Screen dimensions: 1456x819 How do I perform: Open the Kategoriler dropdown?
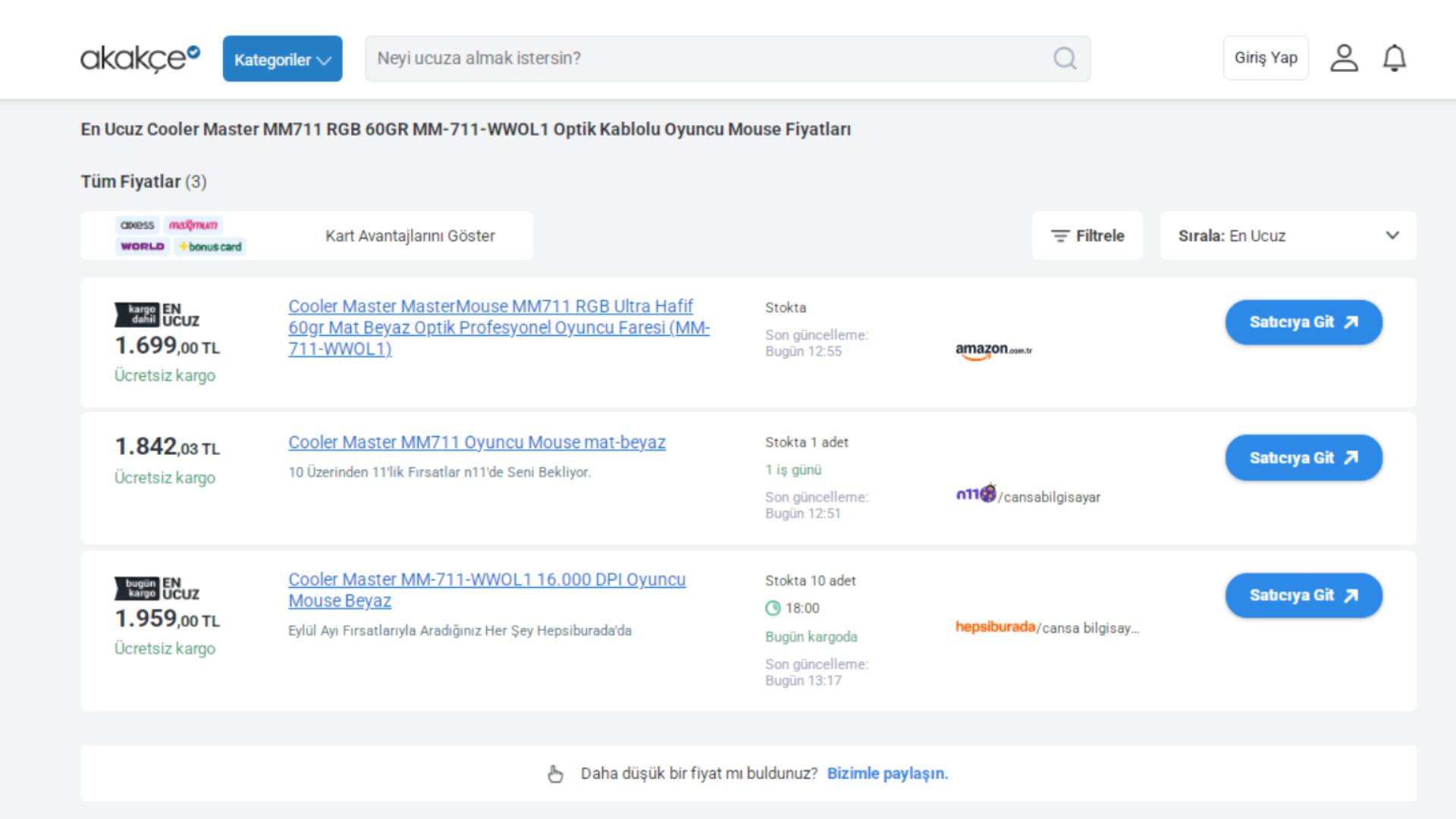pyautogui.click(x=282, y=59)
